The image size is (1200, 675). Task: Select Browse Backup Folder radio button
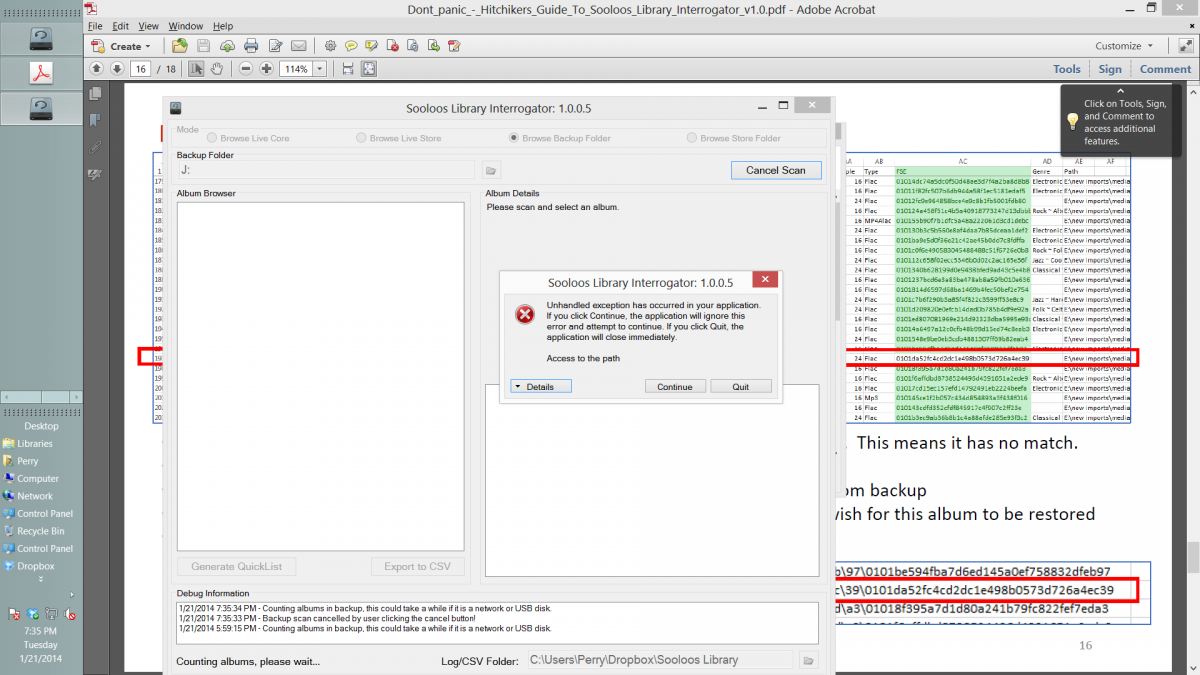(x=514, y=138)
